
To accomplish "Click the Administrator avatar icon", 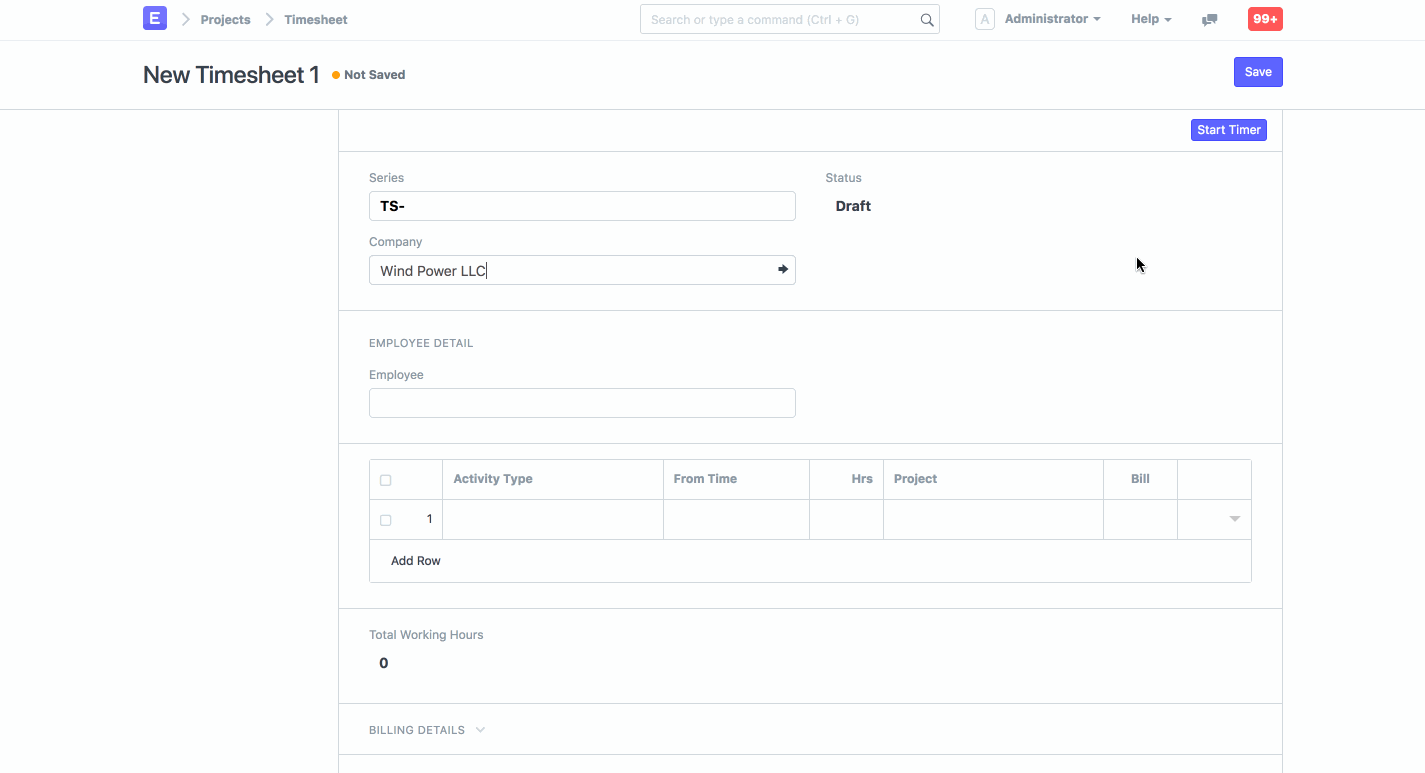I will click(984, 19).
